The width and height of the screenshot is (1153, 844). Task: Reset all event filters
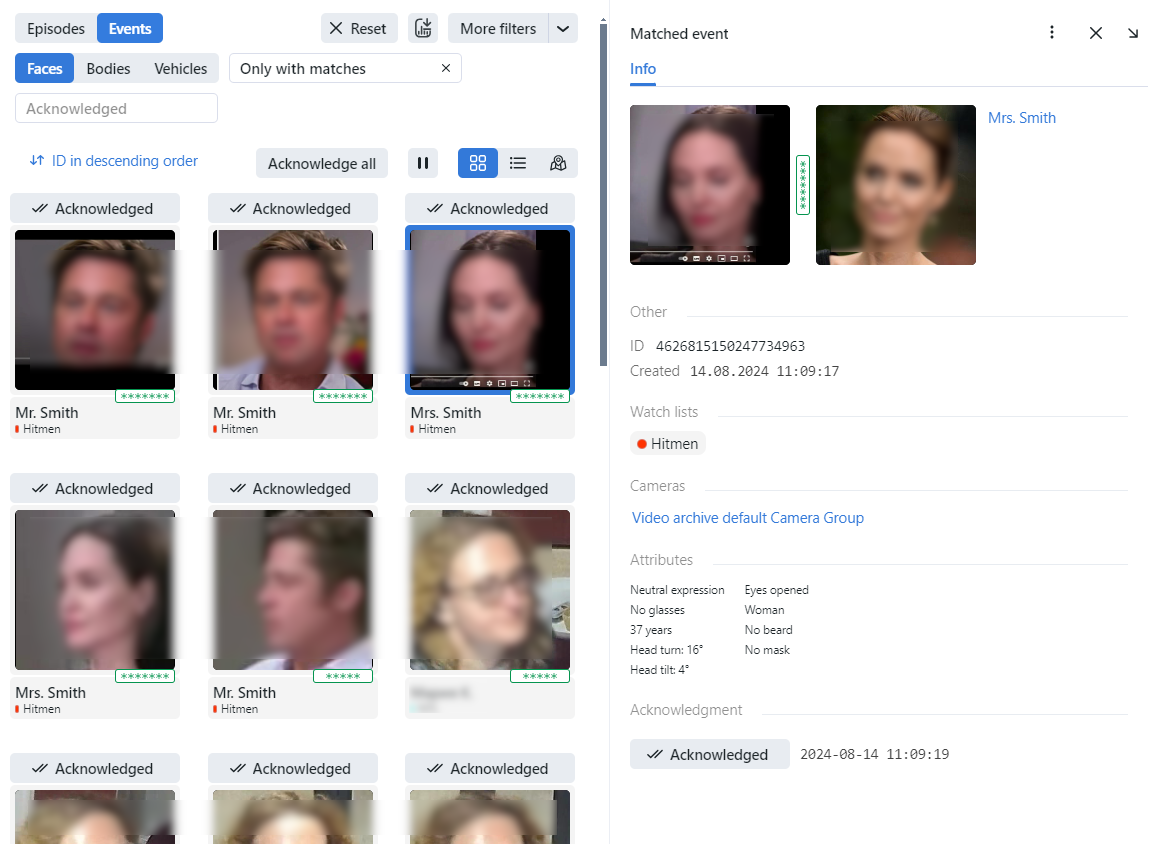pos(359,29)
